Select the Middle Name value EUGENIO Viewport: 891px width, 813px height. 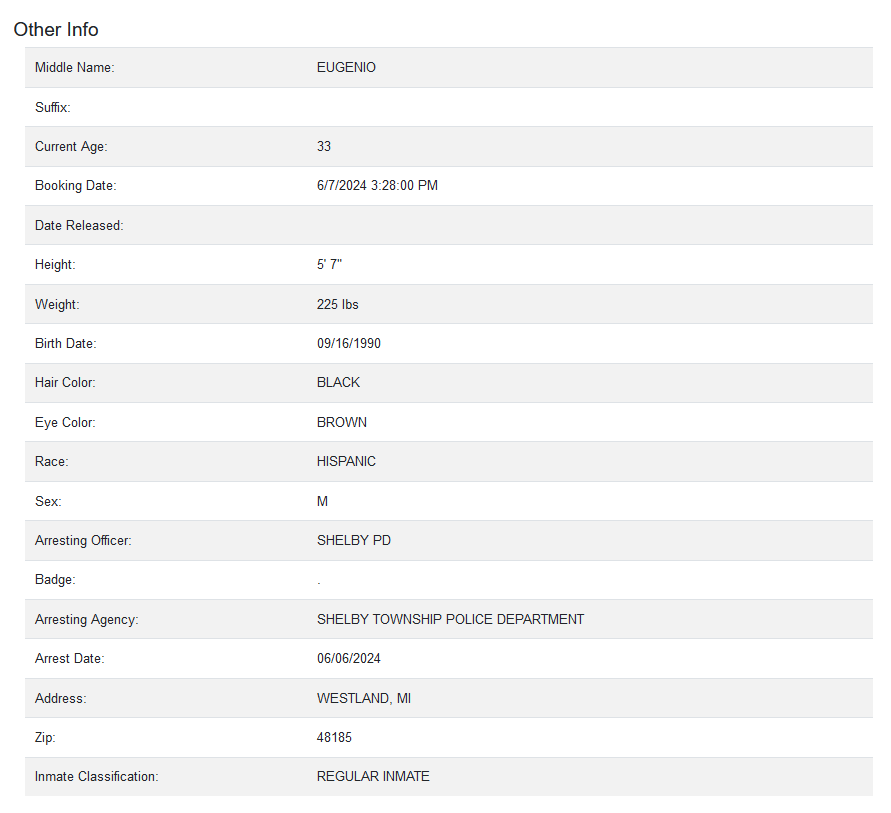click(346, 68)
